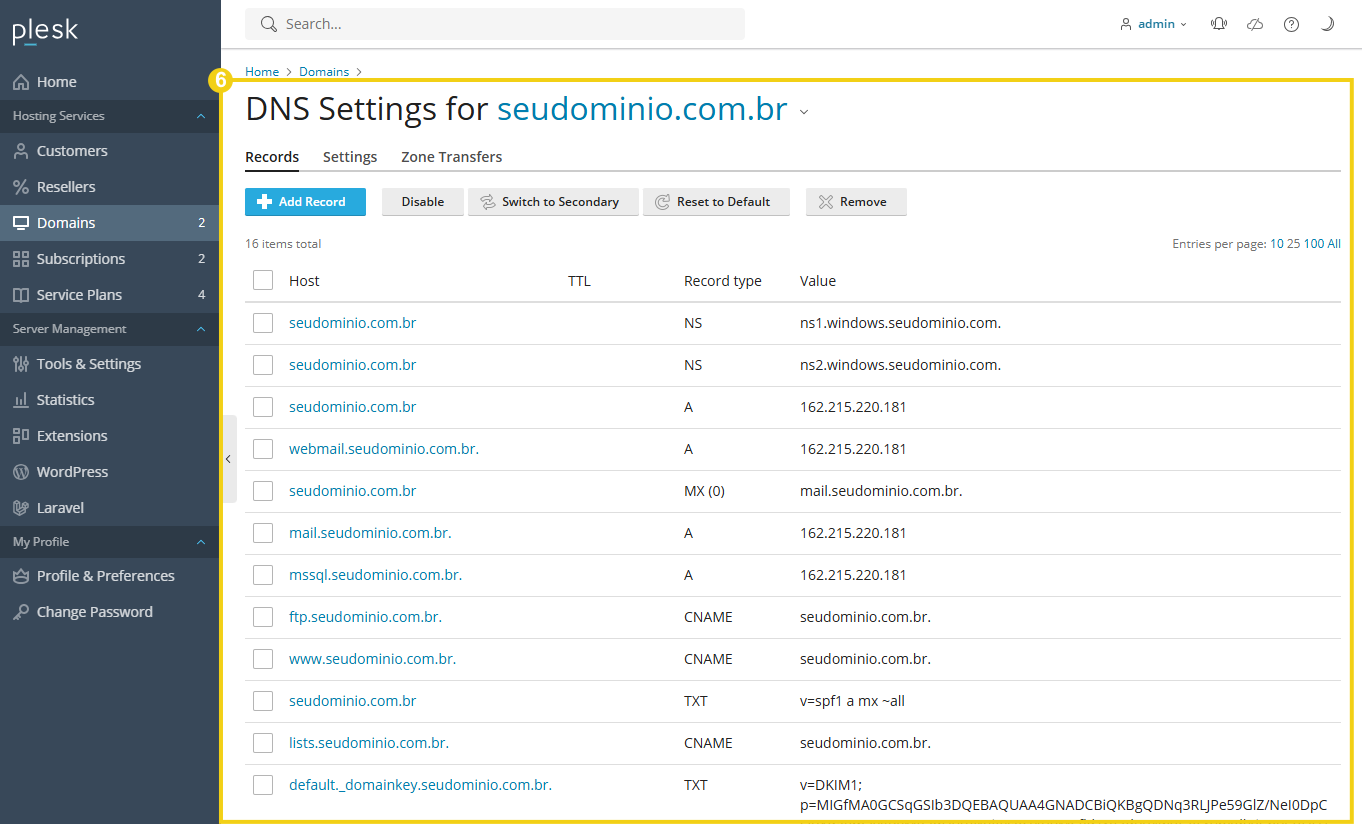Click the notifications bell icon in header
1362x824 pixels.
tap(1218, 24)
